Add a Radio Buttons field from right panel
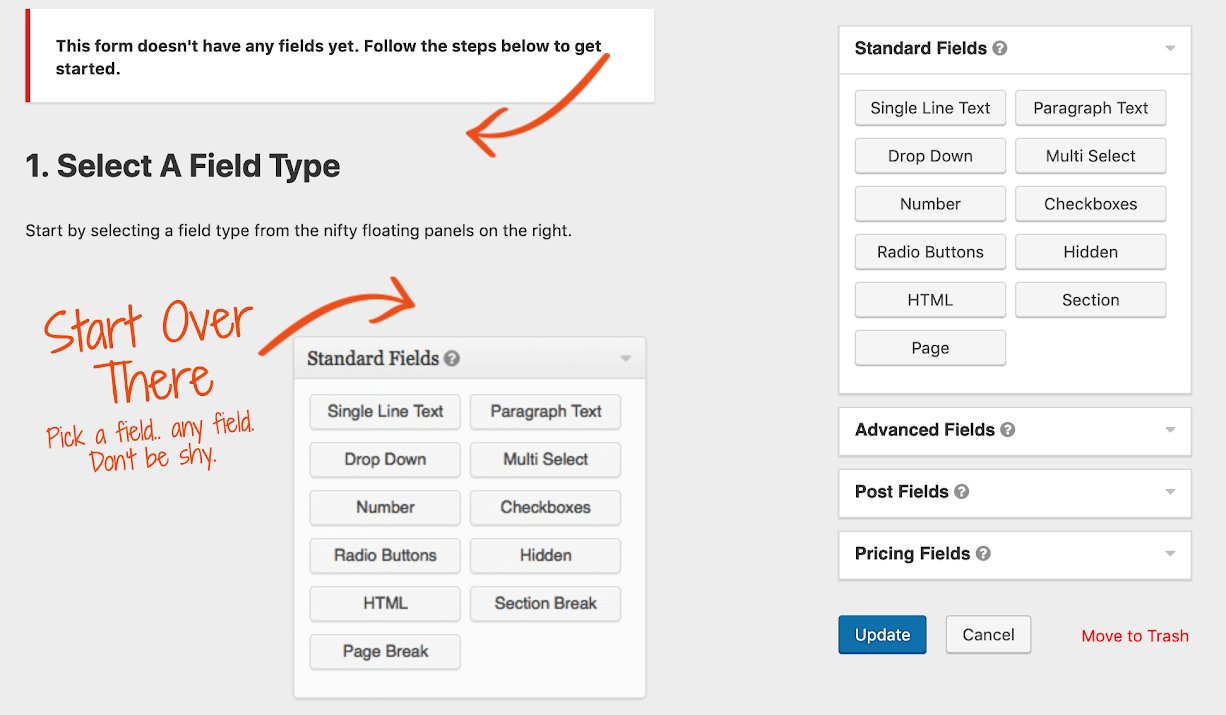This screenshot has height=715, width=1226. click(x=930, y=252)
